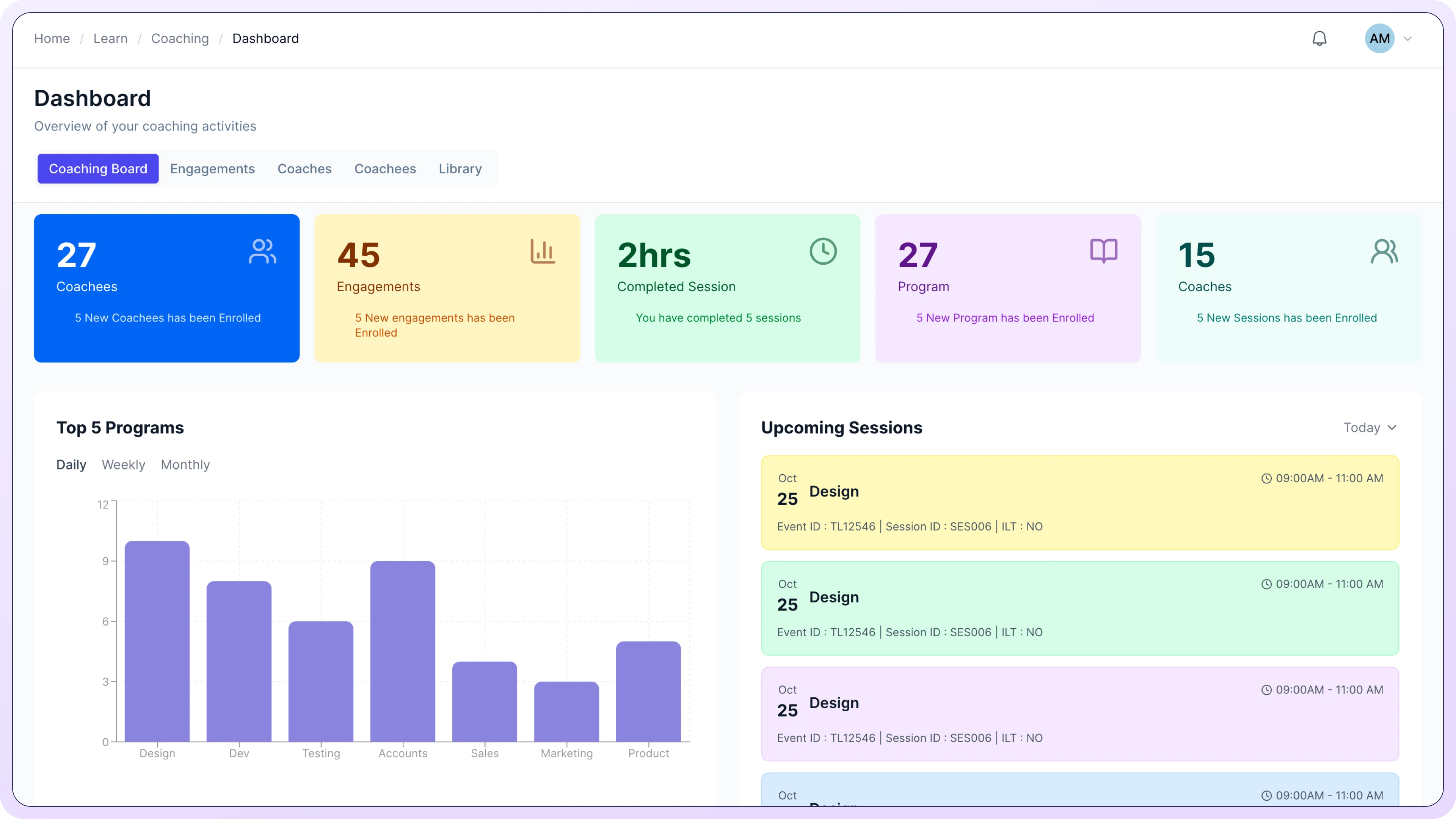Click the Accounts bar in chart
The image size is (1456, 819).
point(402,650)
